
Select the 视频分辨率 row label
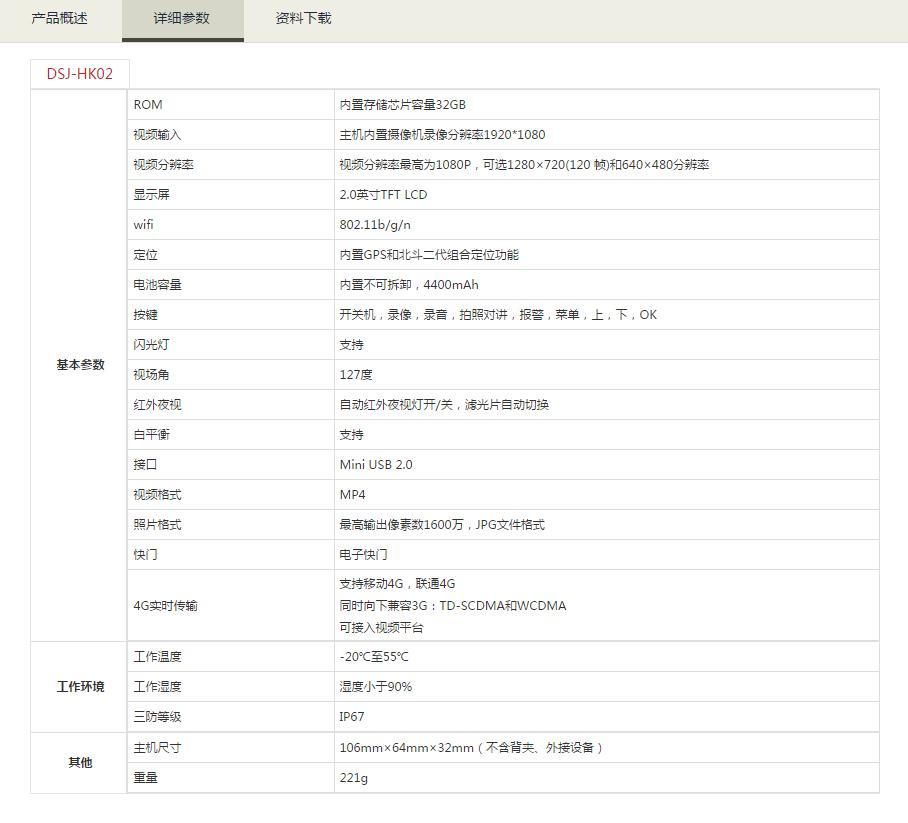(163, 165)
